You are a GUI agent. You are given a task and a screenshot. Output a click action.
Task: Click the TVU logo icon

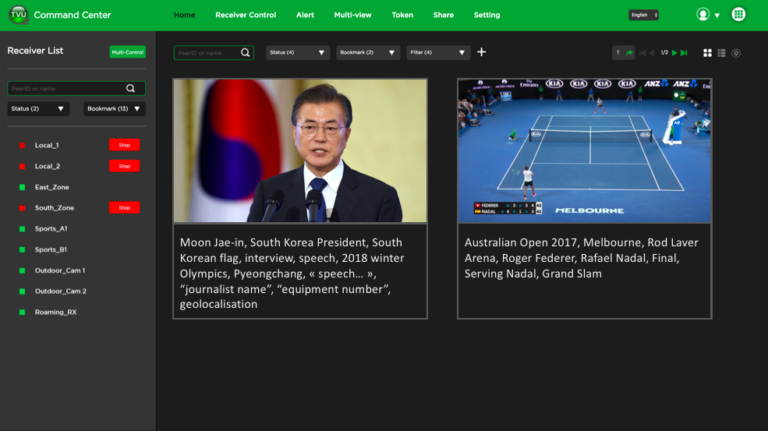click(19, 15)
